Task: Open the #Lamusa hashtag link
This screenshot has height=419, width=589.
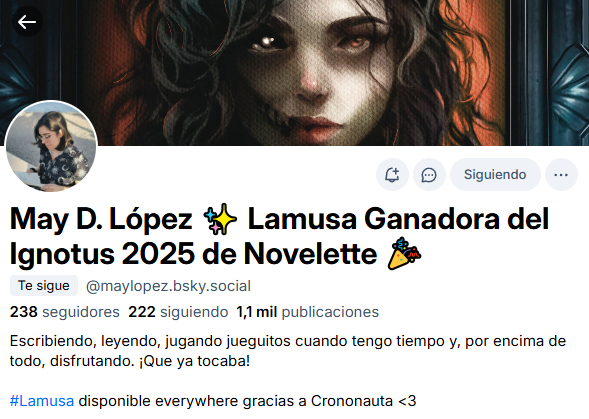Action: pos(42,401)
